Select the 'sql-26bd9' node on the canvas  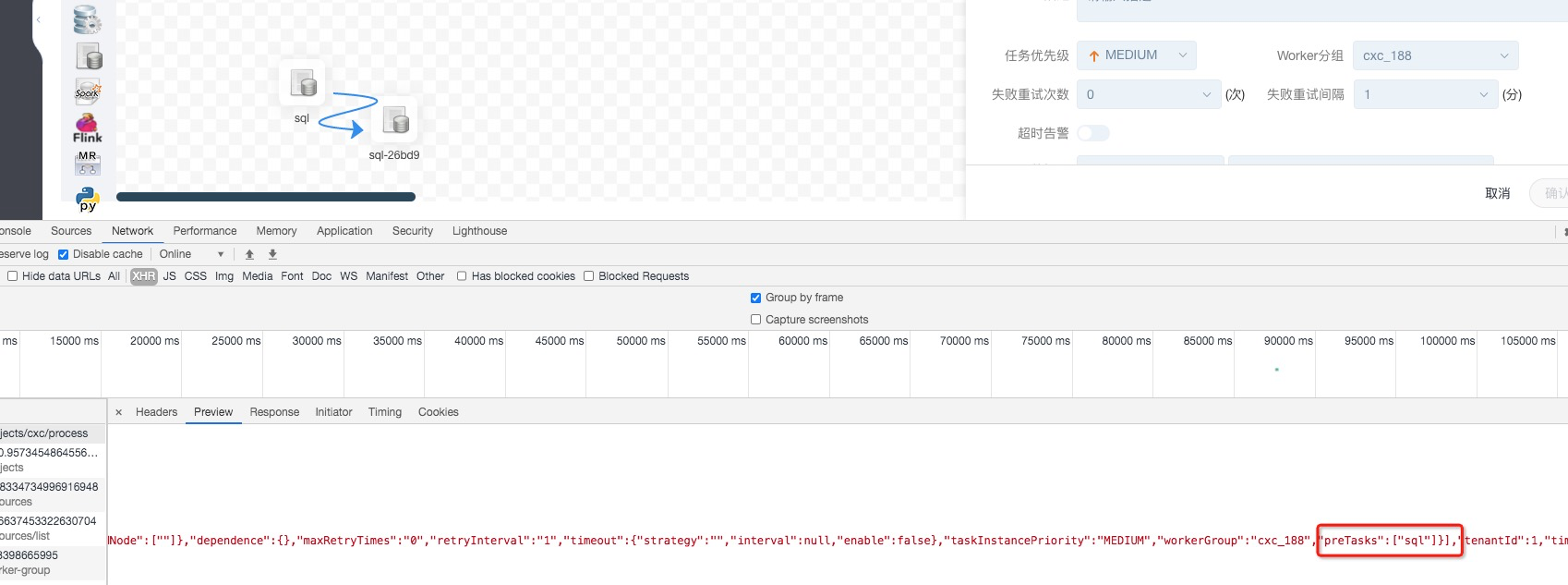pos(395,120)
